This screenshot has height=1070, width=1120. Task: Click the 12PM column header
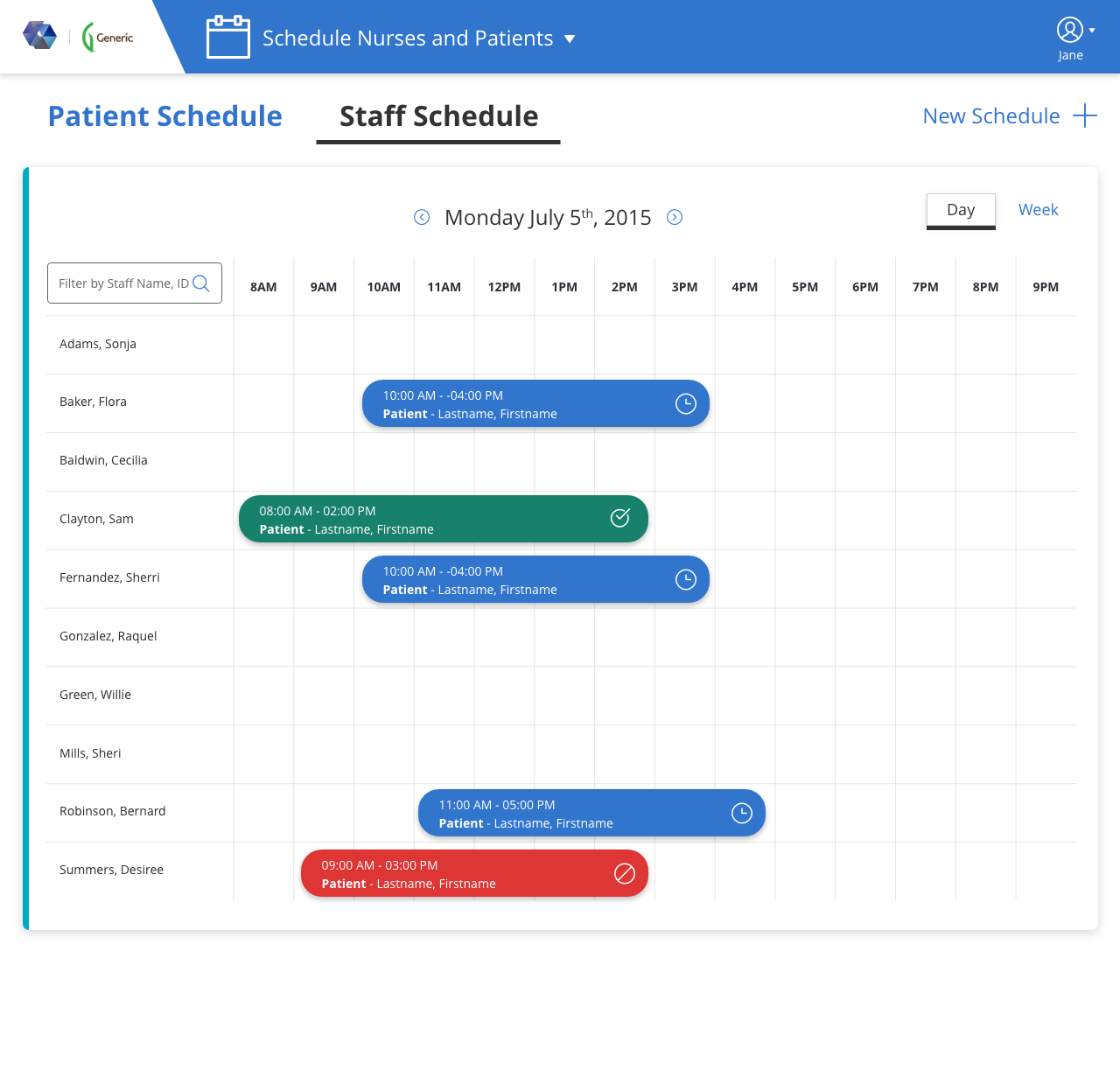pyautogui.click(x=504, y=287)
